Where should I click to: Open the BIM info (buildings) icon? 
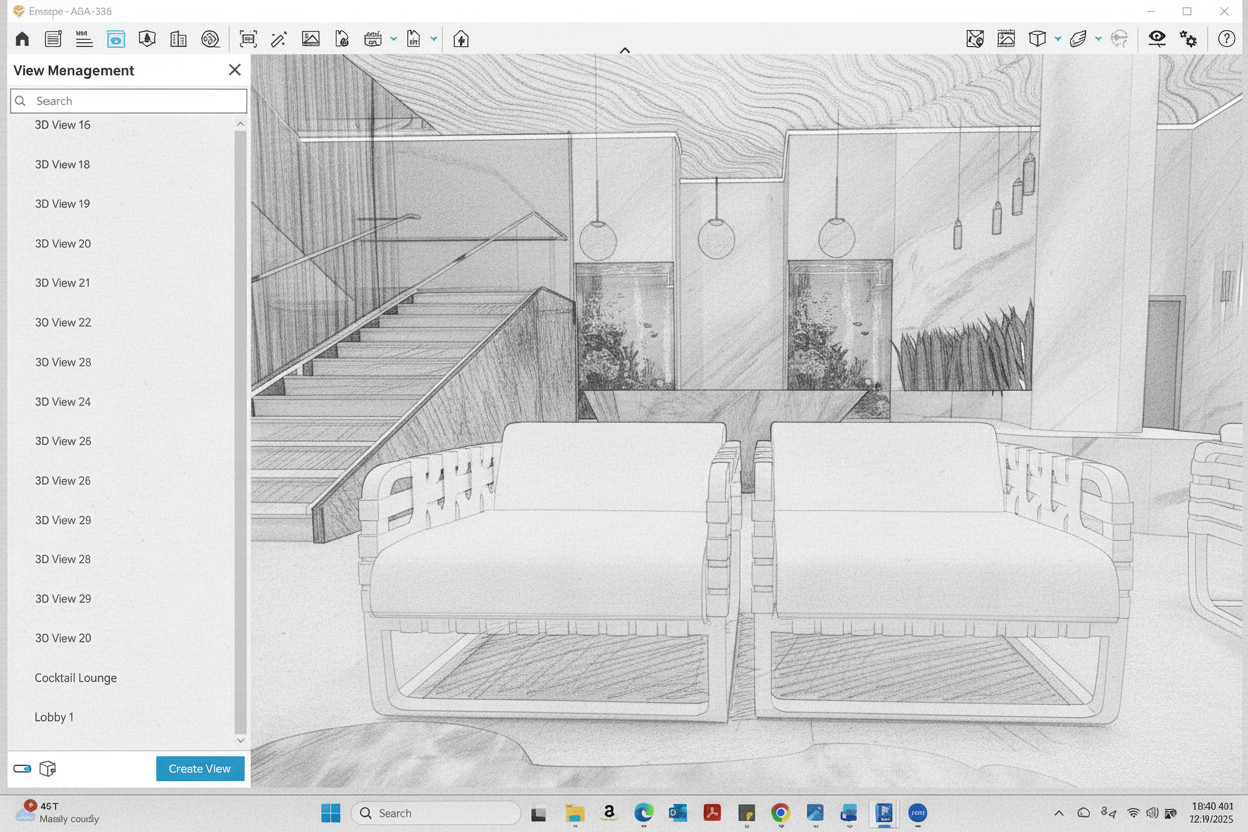pyautogui.click(x=178, y=39)
